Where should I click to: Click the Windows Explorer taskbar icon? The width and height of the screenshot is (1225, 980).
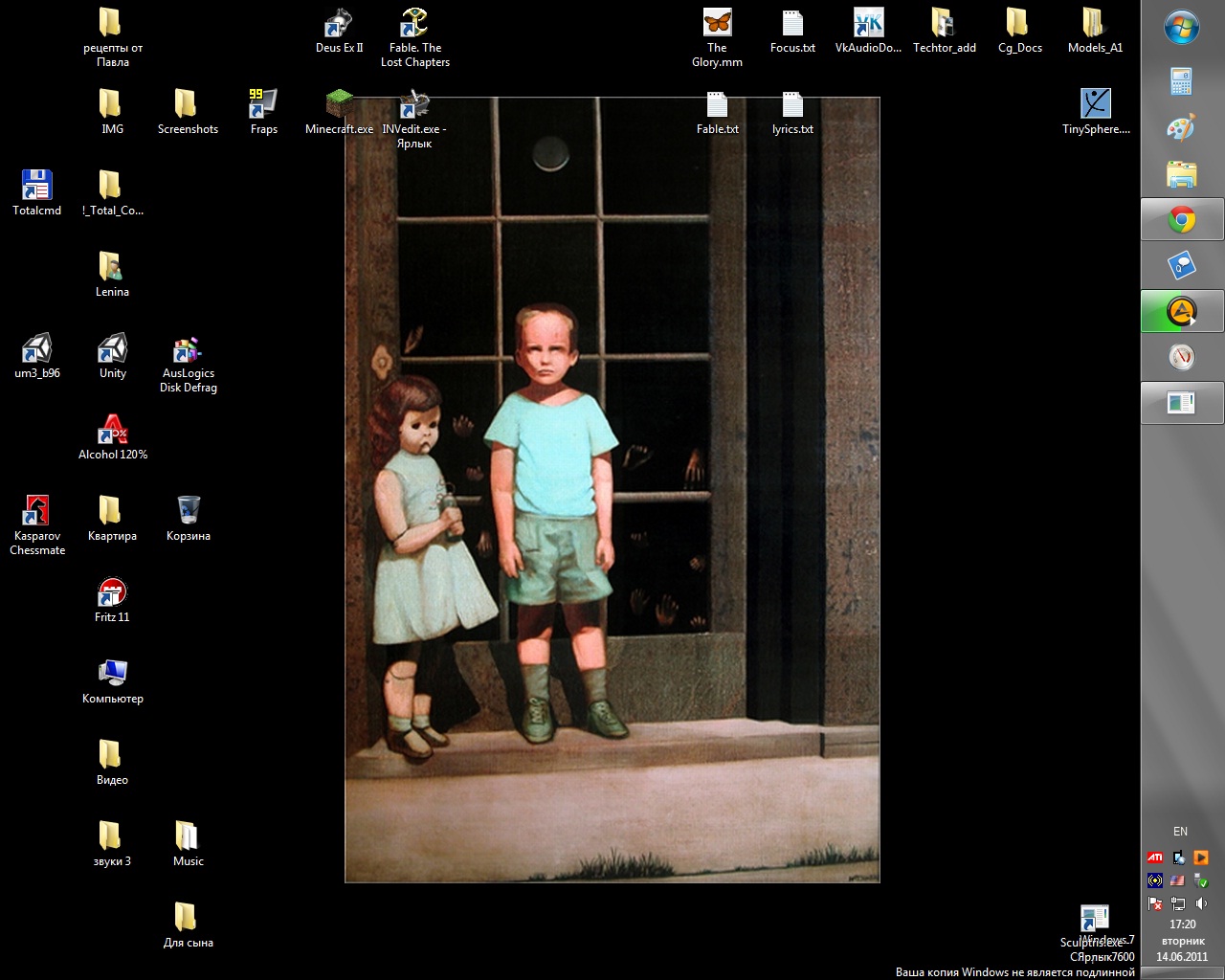1182,174
